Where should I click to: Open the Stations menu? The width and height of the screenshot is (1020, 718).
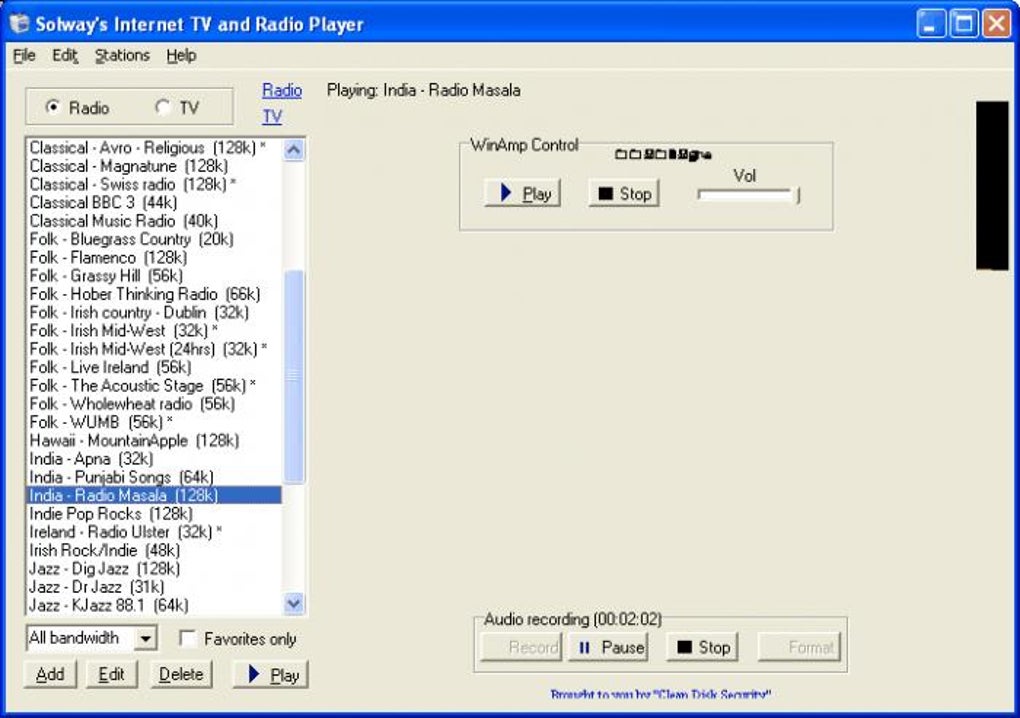tap(122, 56)
